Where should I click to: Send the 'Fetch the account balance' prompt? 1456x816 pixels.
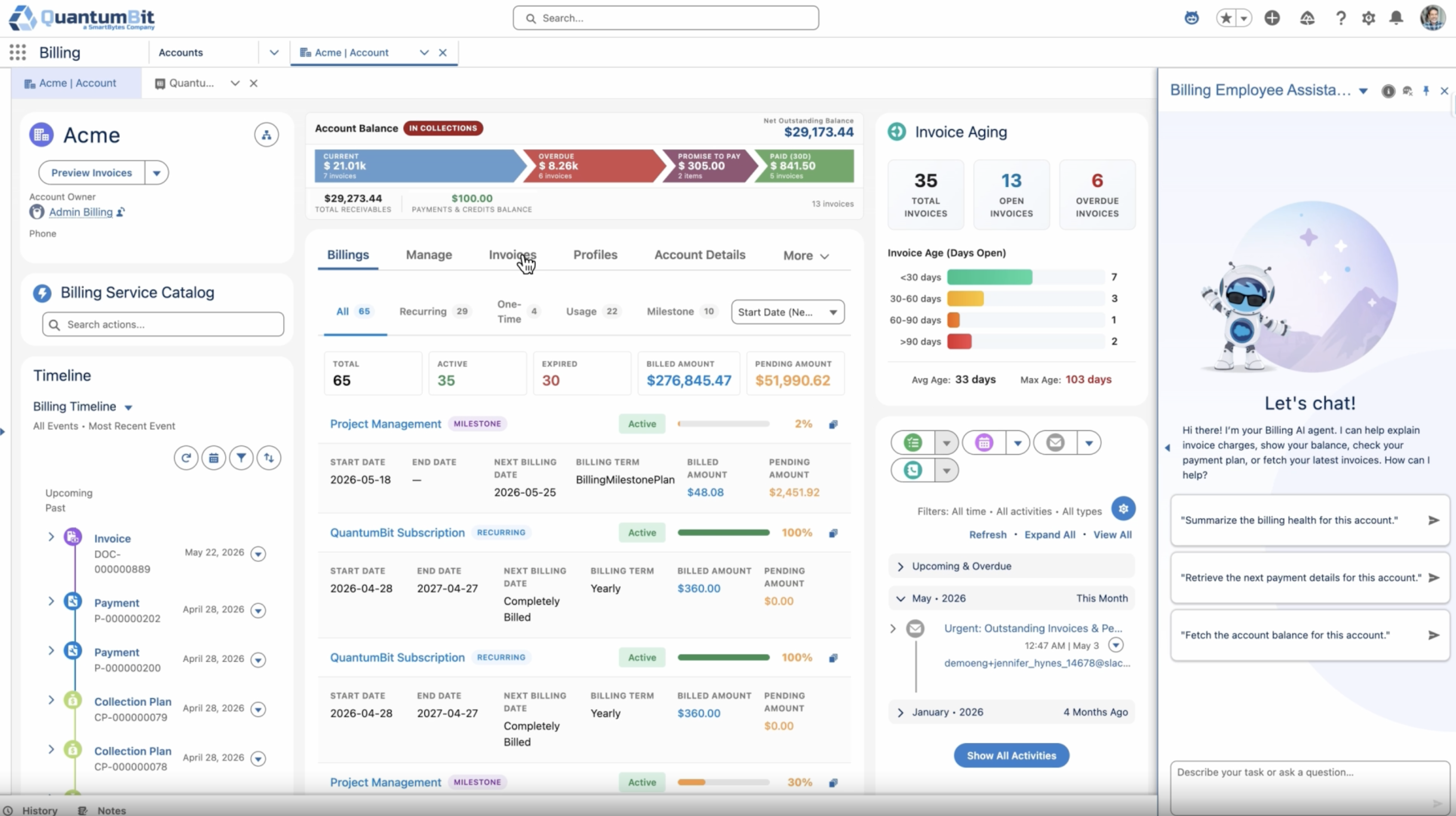click(1433, 635)
